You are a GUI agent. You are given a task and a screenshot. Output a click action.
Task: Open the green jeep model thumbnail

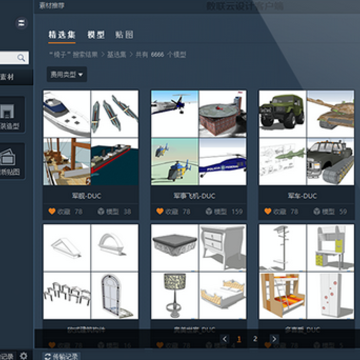click(283, 114)
